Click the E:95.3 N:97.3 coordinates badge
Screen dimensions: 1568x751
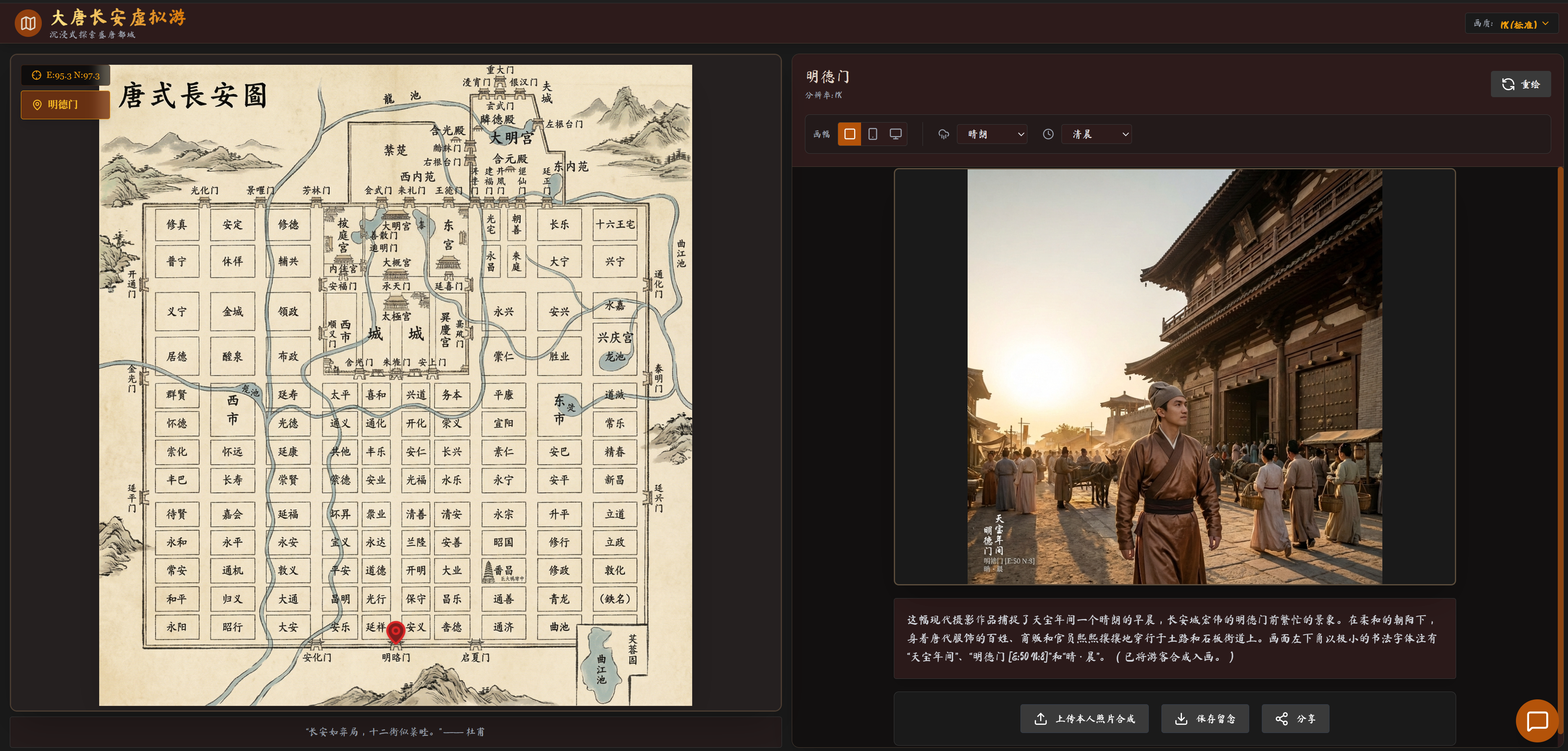click(66, 75)
